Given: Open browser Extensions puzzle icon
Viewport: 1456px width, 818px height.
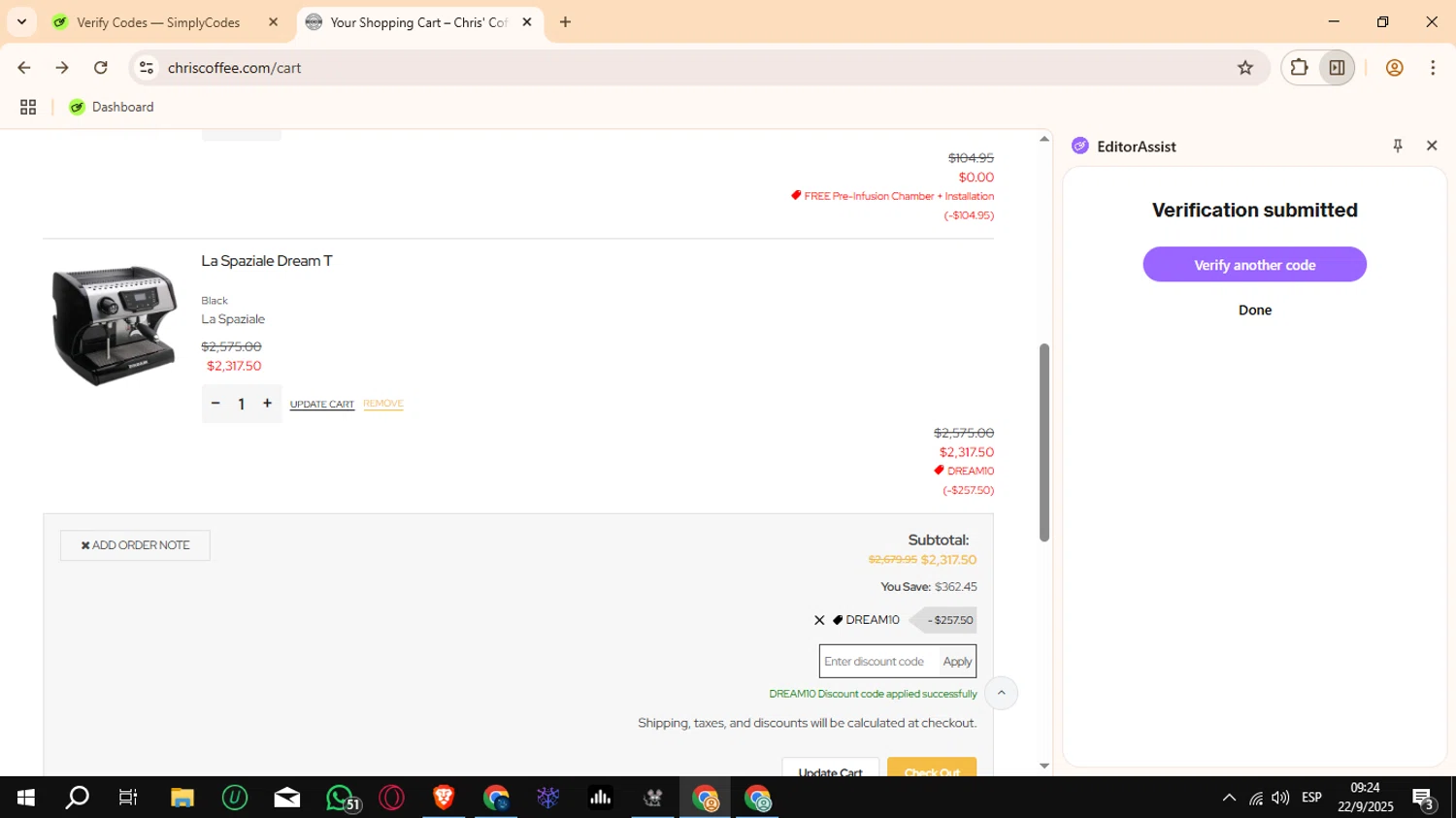Looking at the screenshot, I should (x=1299, y=68).
